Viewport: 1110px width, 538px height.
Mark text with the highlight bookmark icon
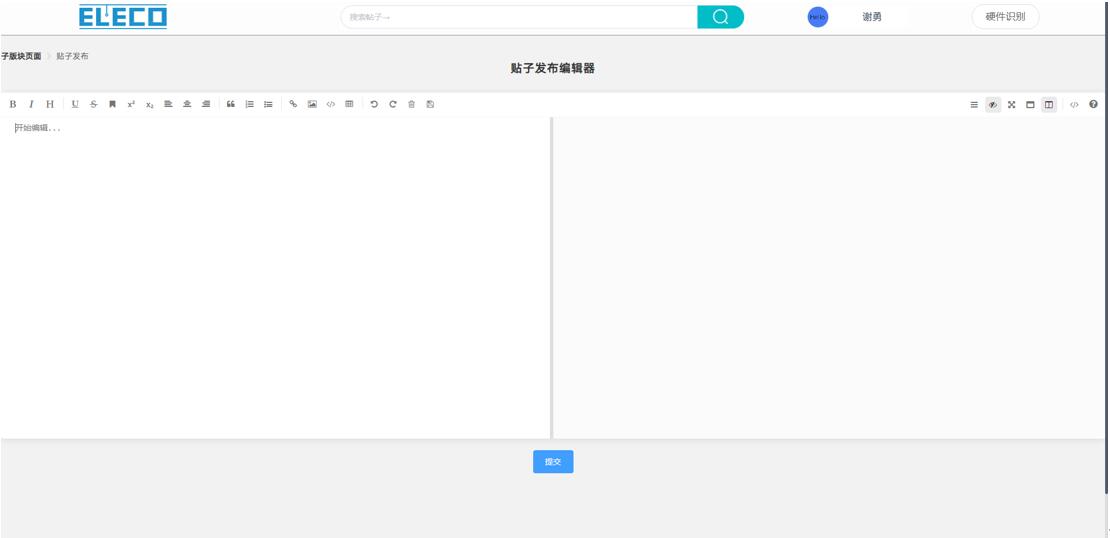click(x=112, y=104)
